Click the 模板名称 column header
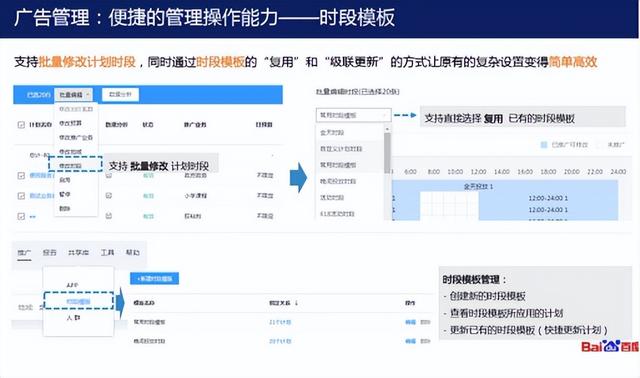Image resolution: width=640 pixels, height=378 pixels. click(x=144, y=303)
